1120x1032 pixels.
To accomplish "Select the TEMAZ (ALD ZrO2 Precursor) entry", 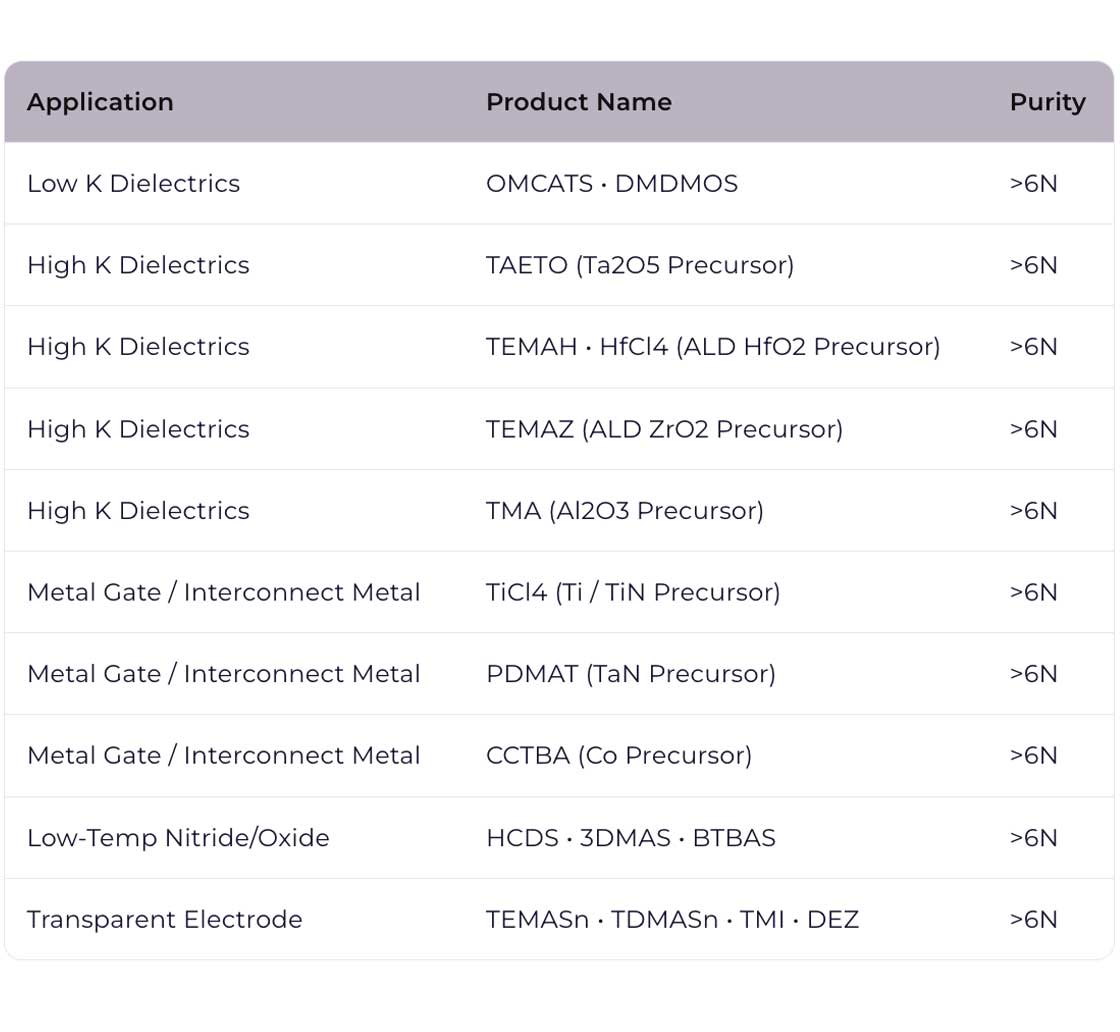I will [x=664, y=429].
